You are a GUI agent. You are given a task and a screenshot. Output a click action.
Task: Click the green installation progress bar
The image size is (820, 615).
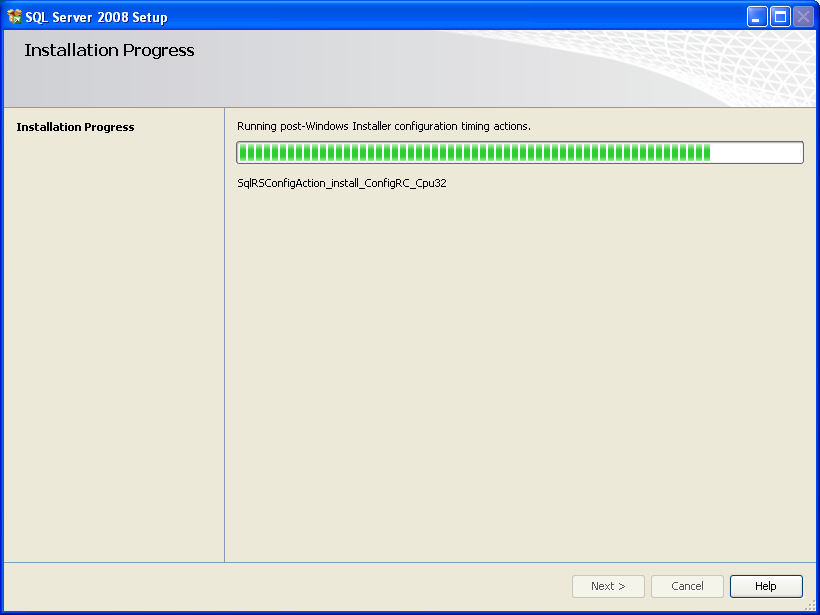pos(520,152)
